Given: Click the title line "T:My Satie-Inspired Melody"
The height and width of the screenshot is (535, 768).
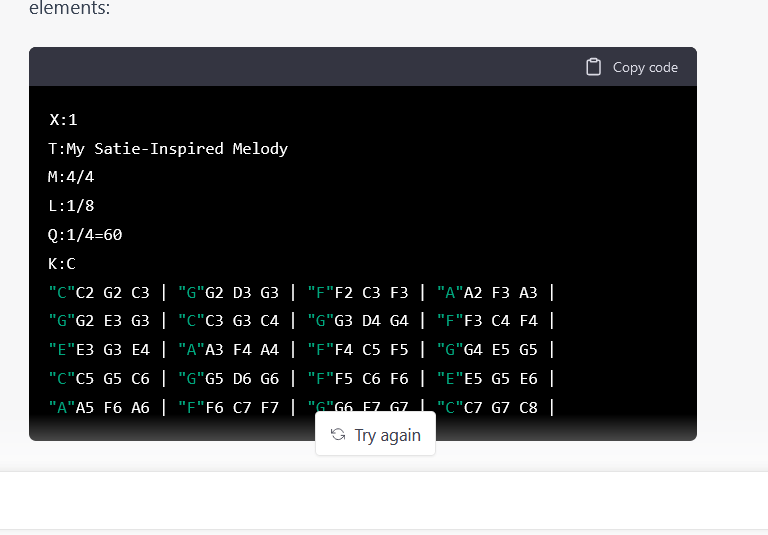Looking at the screenshot, I should coord(168,148).
